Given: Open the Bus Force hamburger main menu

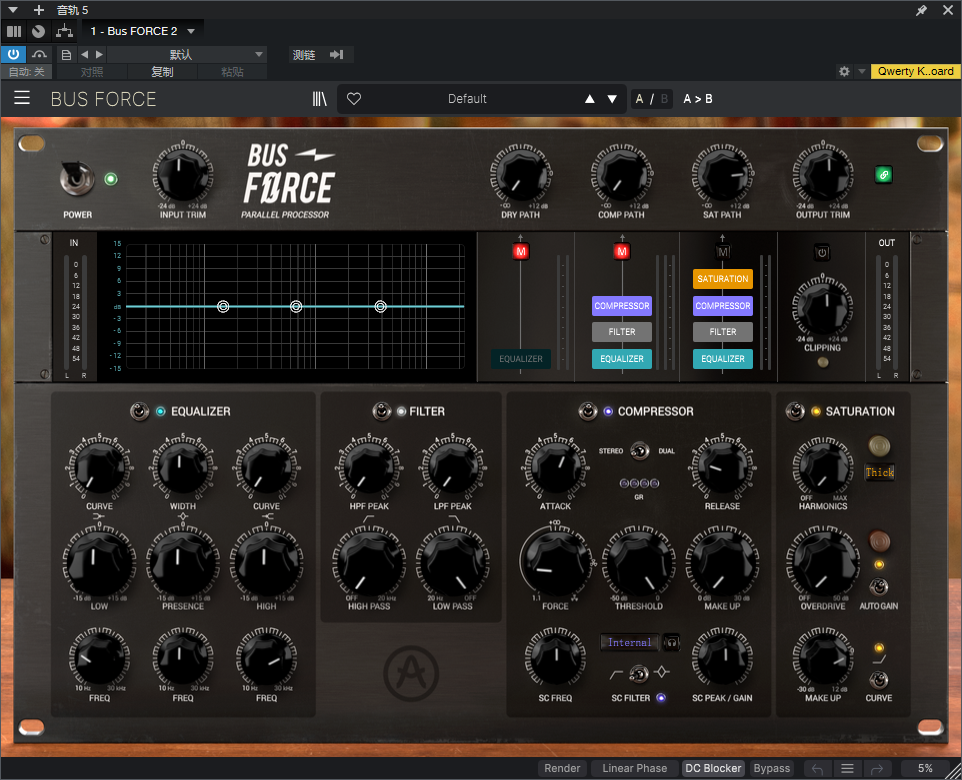Looking at the screenshot, I should 22,98.
